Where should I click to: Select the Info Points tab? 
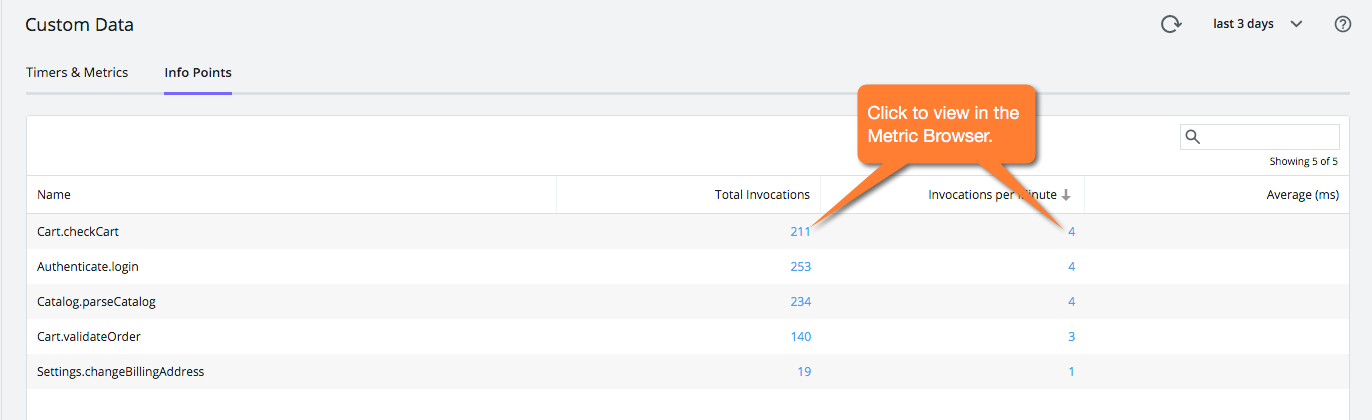198,72
